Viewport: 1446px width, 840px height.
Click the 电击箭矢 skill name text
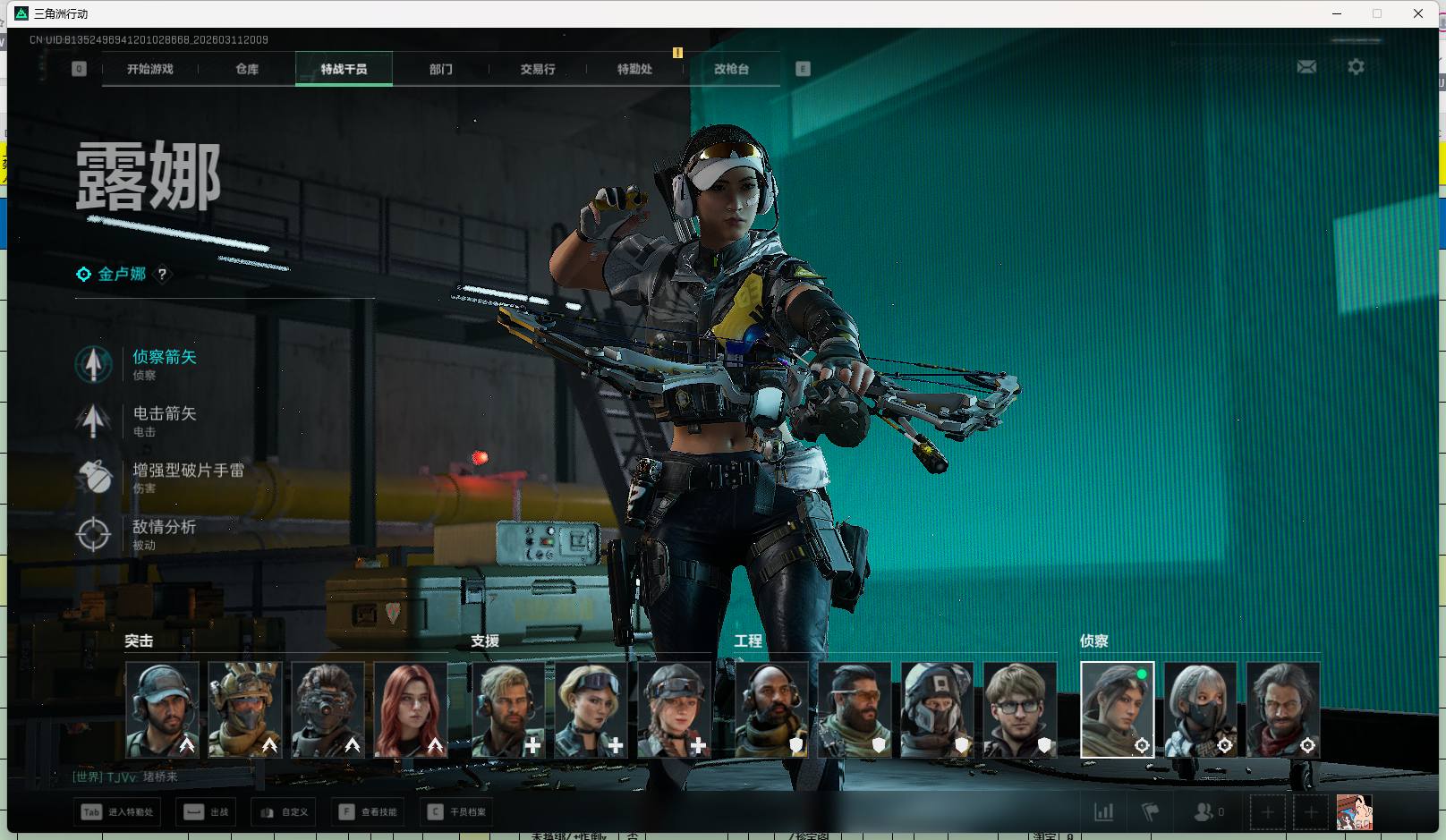(x=165, y=413)
